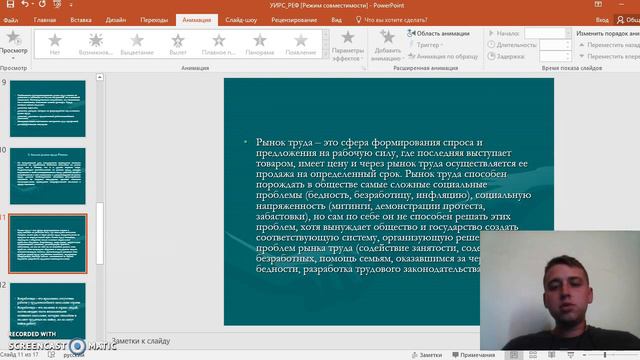The height and width of the screenshot is (360, 640).
Task: Open the quick access toolbar customize dropdown
Action: (71, 5)
